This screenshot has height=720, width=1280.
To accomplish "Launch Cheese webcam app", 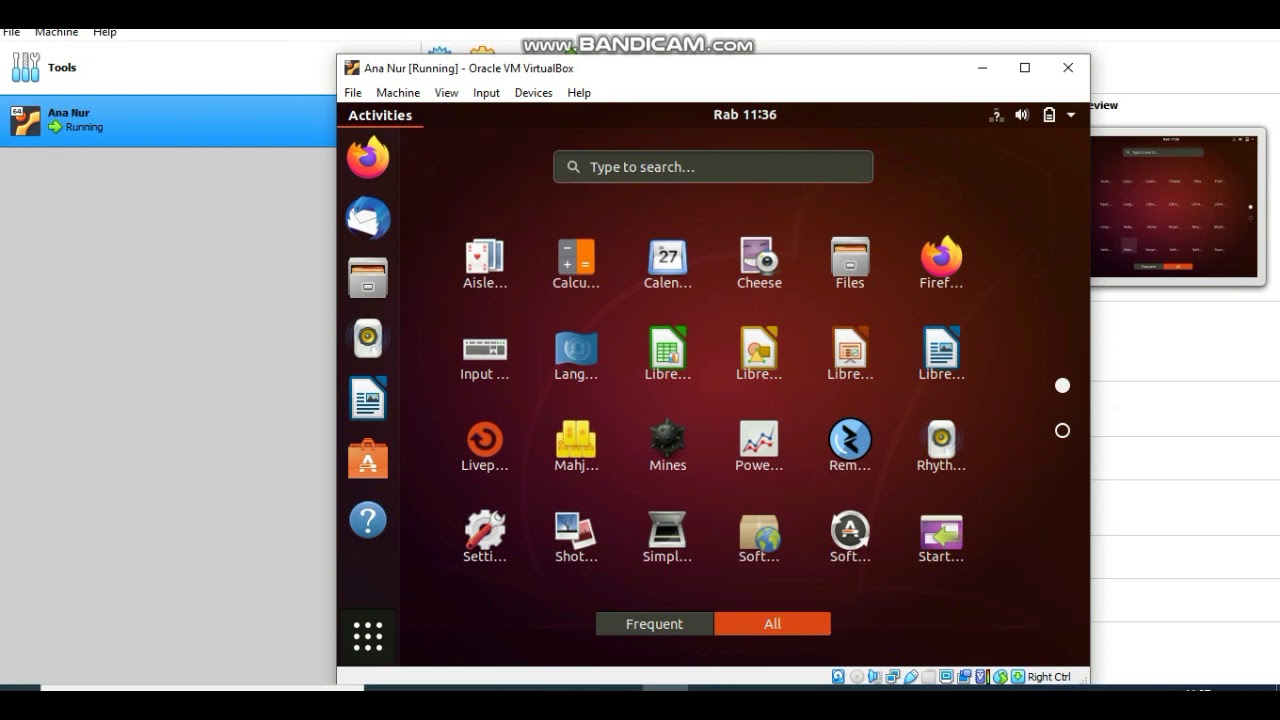I will [759, 264].
